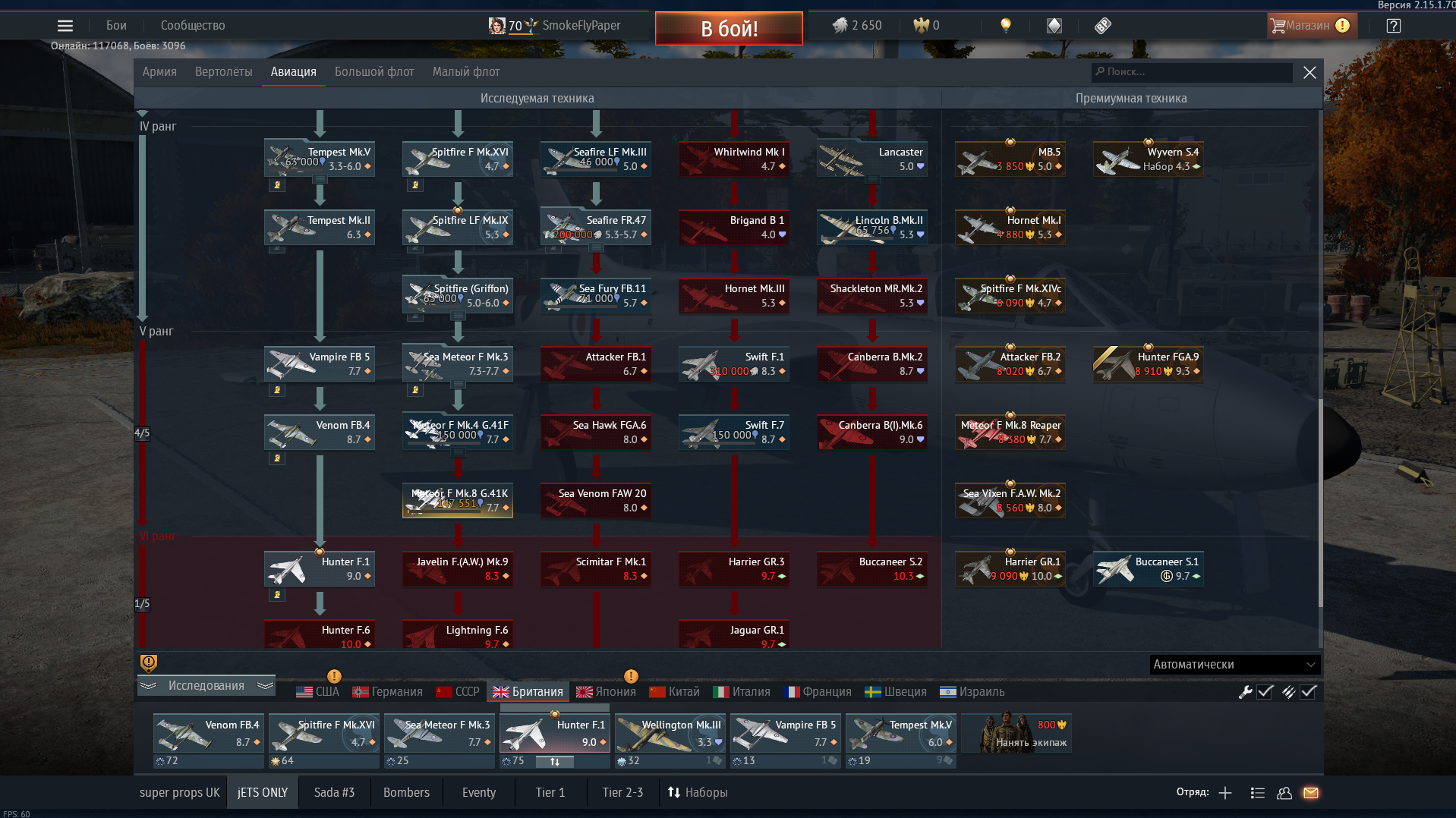Switch to the super props UK preset

pyautogui.click(x=179, y=792)
